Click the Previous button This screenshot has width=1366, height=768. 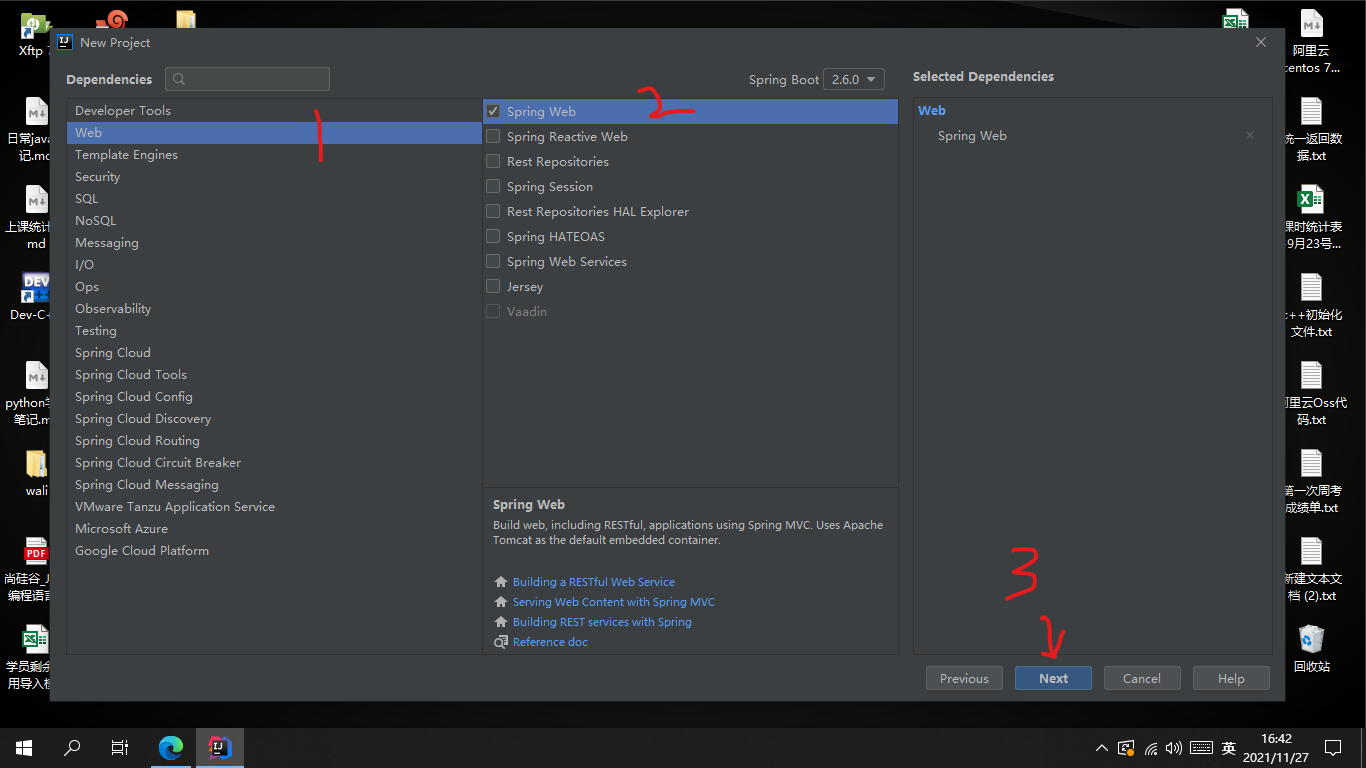point(964,678)
